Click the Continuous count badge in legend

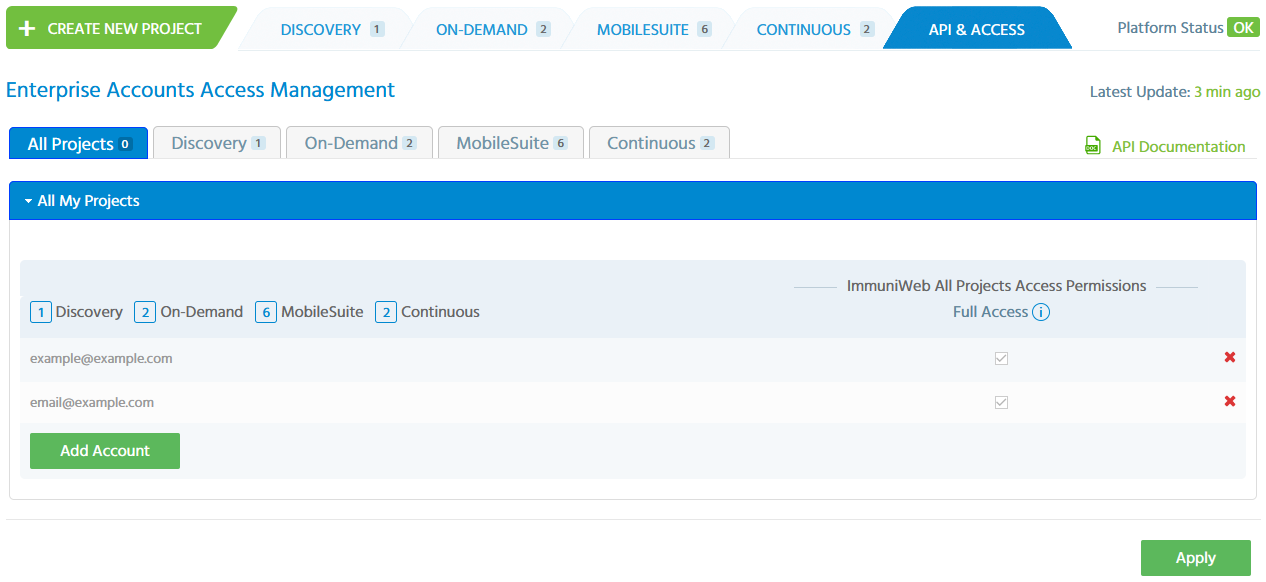[386, 312]
